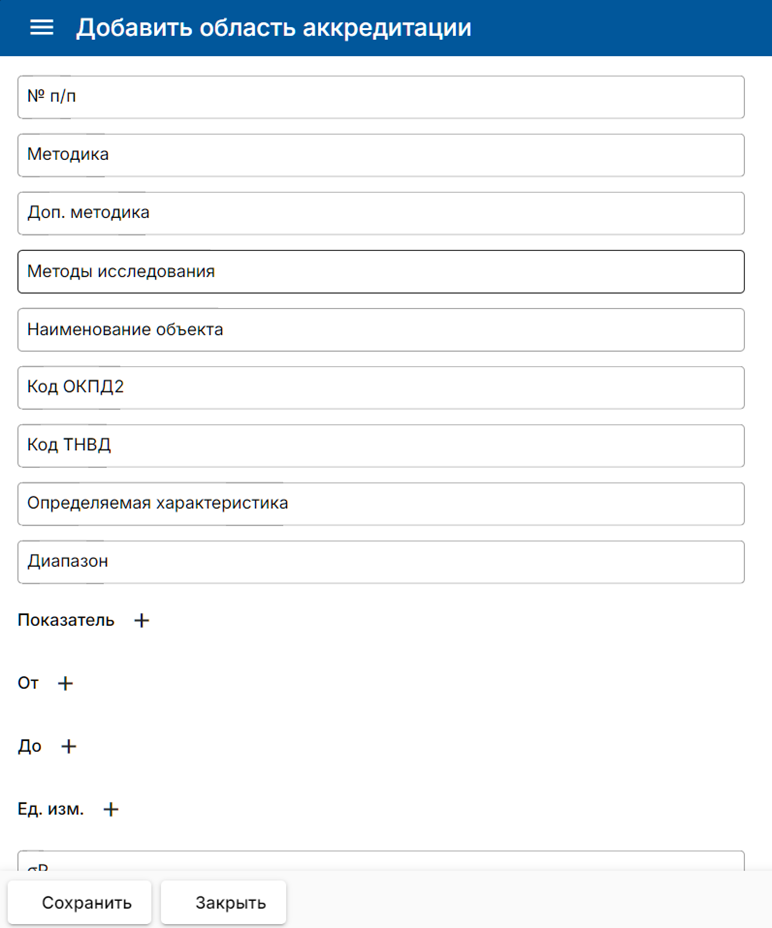Focus the Методы исследования field
Image resolution: width=772 pixels, height=928 pixels.
pyautogui.click(x=380, y=271)
